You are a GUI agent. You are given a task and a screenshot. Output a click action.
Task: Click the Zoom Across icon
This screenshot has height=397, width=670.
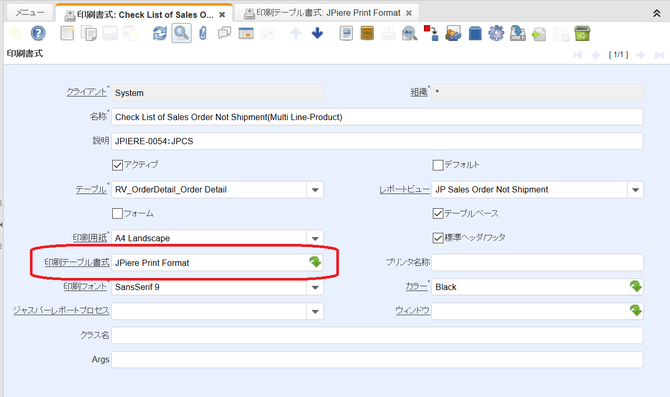(409, 33)
